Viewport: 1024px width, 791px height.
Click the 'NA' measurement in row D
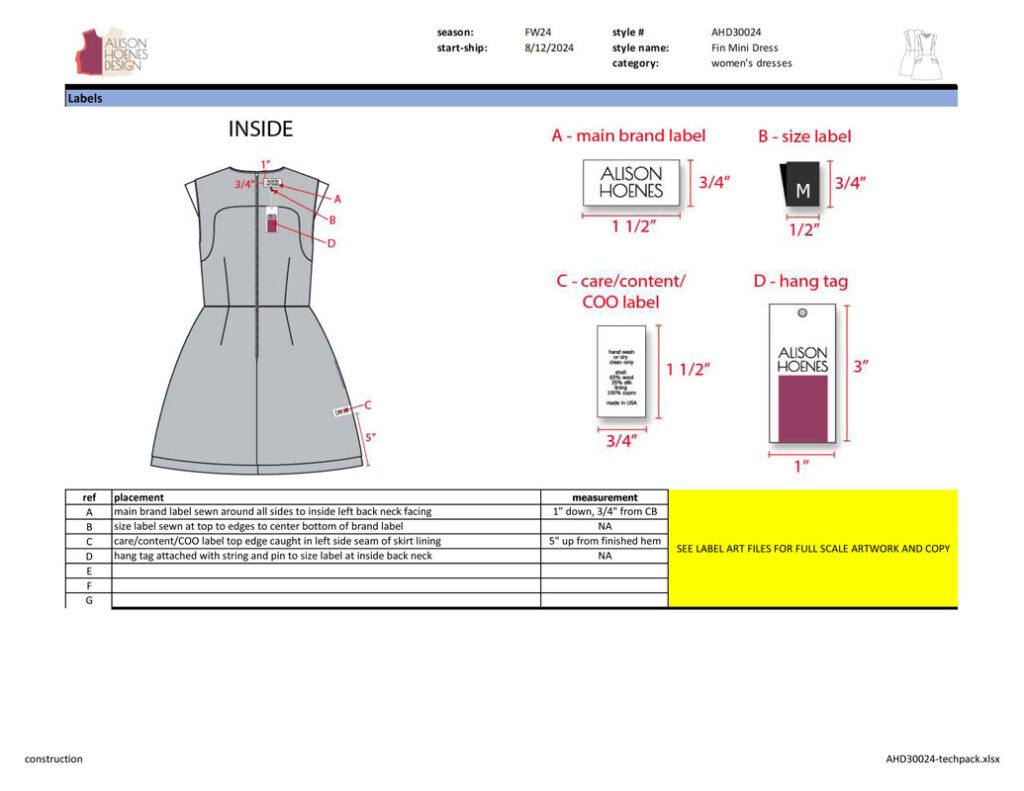pyautogui.click(x=605, y=556)
